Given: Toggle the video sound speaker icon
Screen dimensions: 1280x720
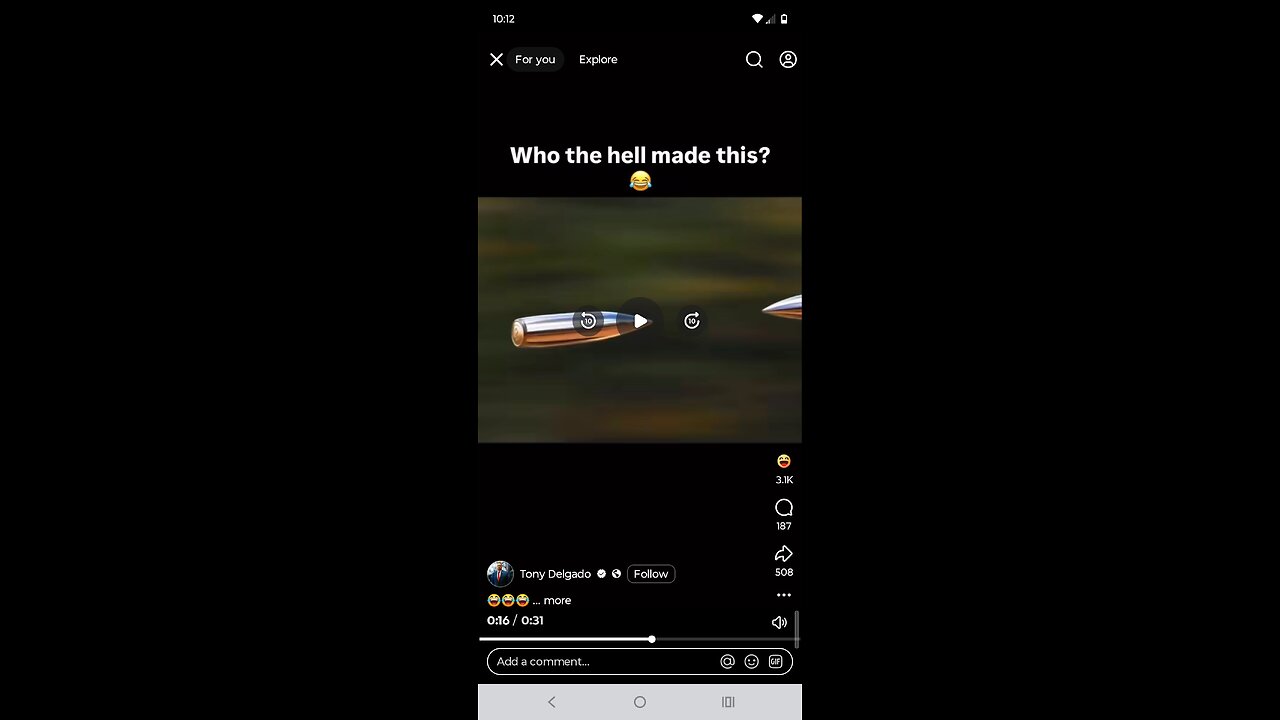Looking at the screenshot, I should (x=780, y=622).
